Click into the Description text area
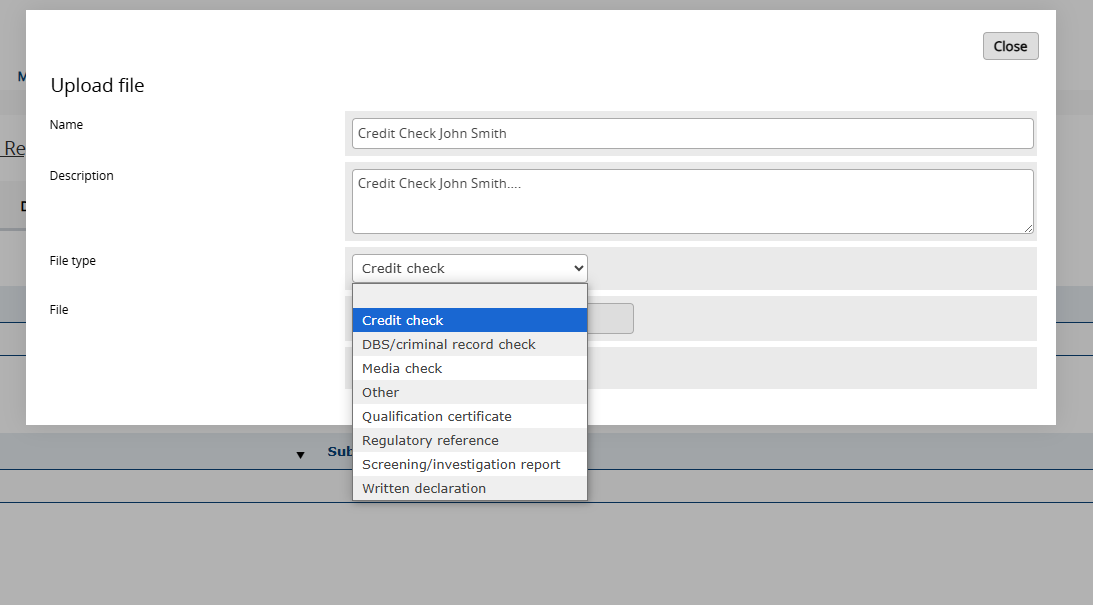This screenshot has height=605, width=1093. tap(692, 201)
